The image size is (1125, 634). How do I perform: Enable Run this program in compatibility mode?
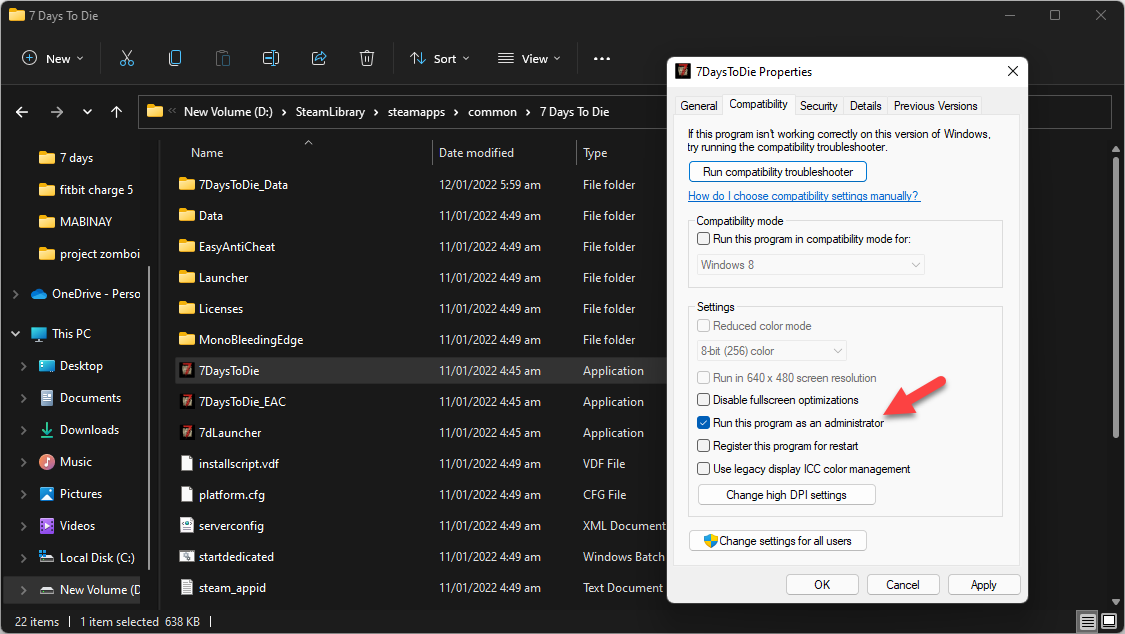pyautogui.click(x=703, y=239)
